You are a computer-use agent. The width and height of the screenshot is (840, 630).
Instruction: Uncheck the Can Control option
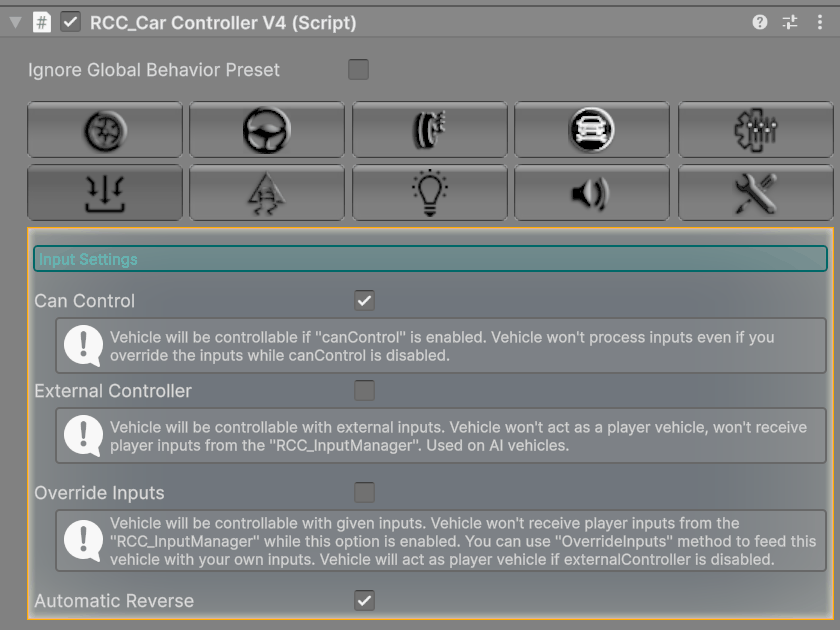pyautogui.click(x=364, y=301)
